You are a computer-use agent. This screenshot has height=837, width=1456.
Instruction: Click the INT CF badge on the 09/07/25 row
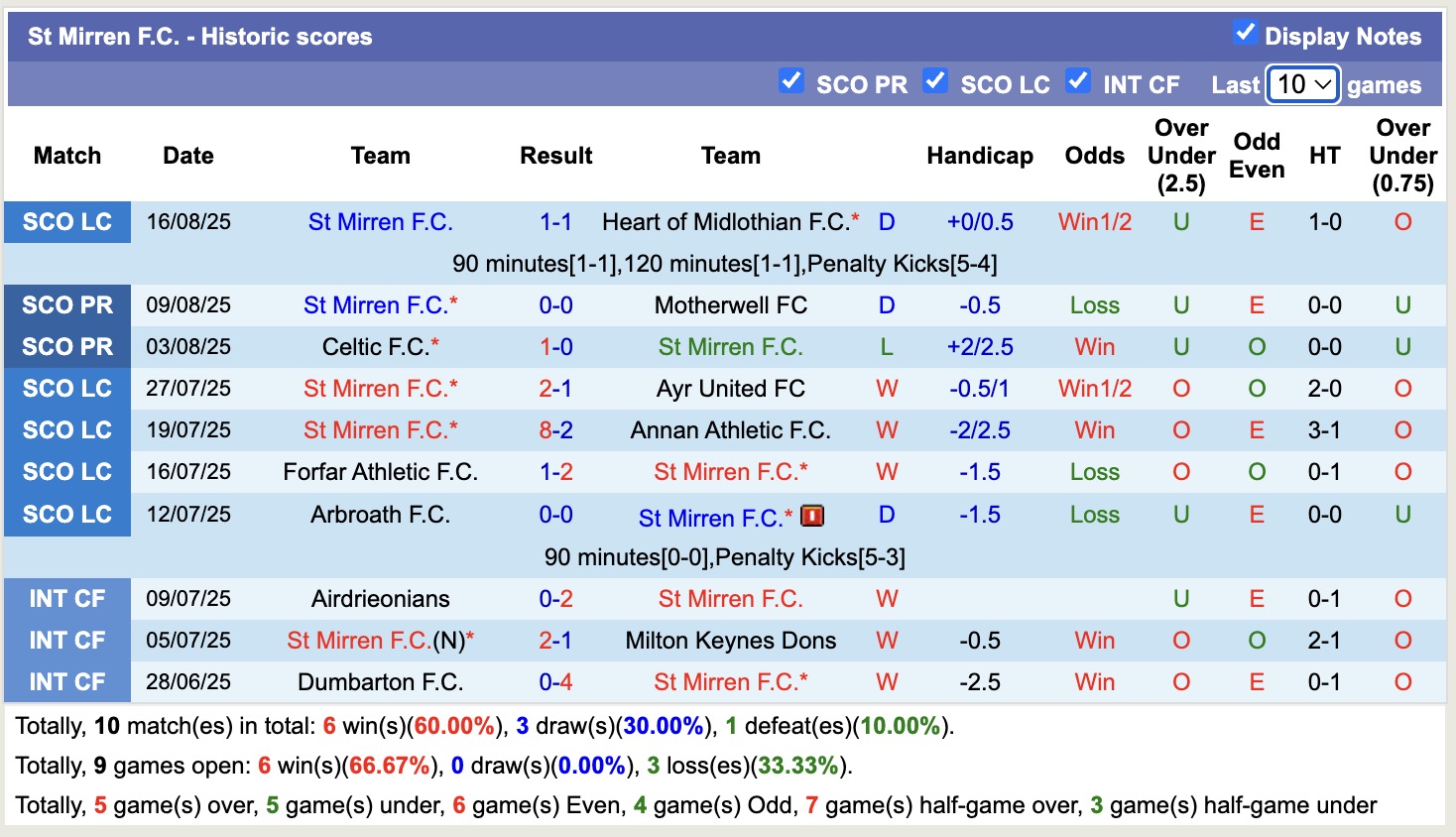pos(66,598)
